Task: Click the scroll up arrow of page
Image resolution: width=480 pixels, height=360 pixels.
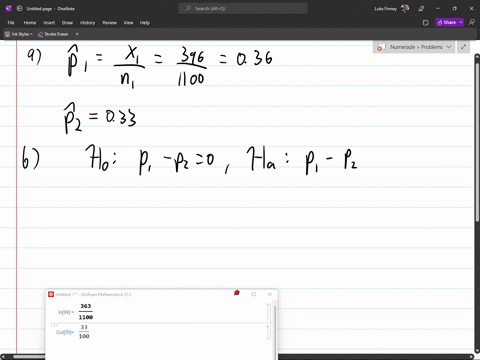Action: (477, 56)
